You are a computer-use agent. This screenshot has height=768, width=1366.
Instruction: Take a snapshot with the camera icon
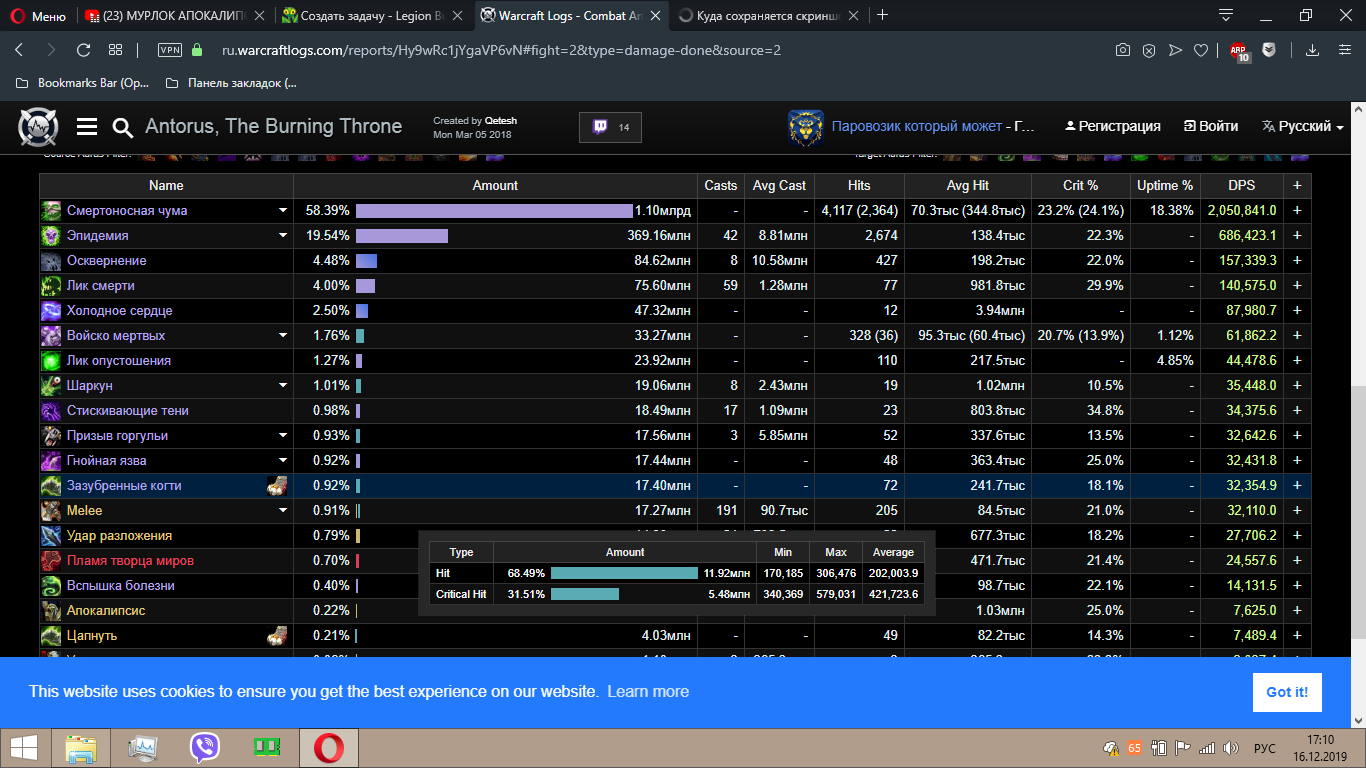pyautogui.click(x=1123, y=50)
